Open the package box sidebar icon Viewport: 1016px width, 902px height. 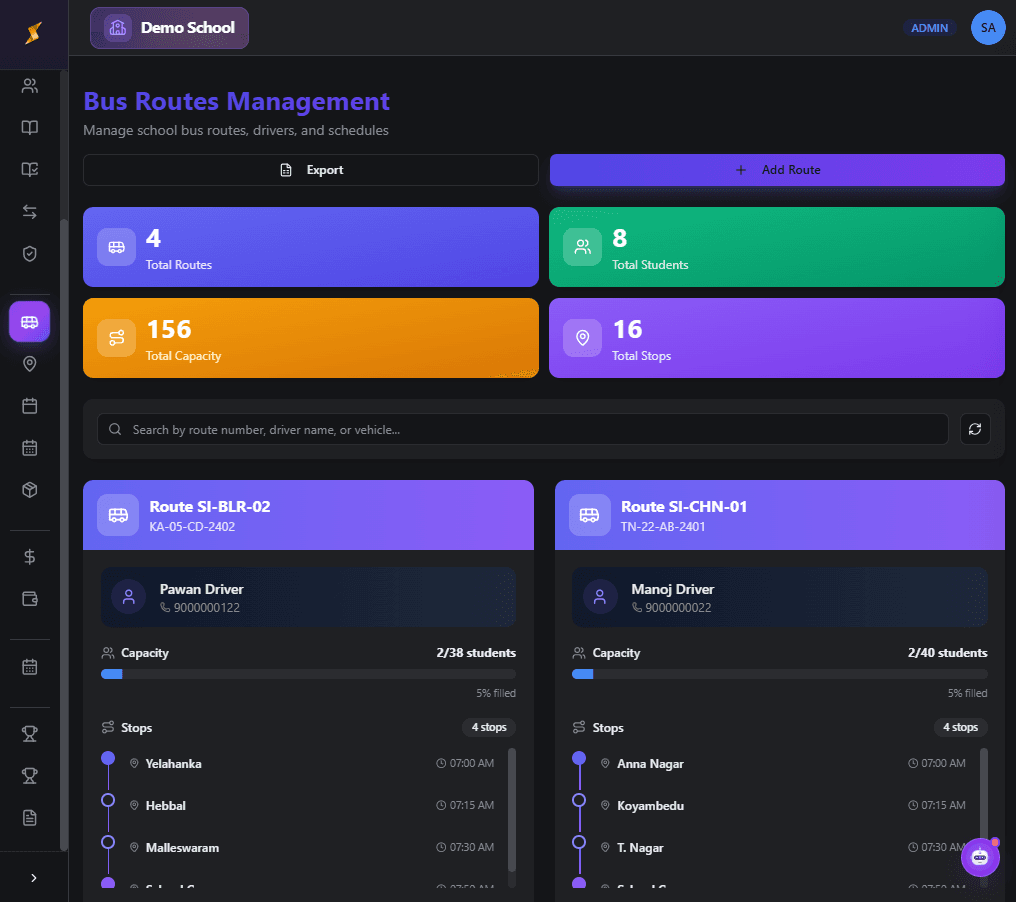[x=30, y=490]
